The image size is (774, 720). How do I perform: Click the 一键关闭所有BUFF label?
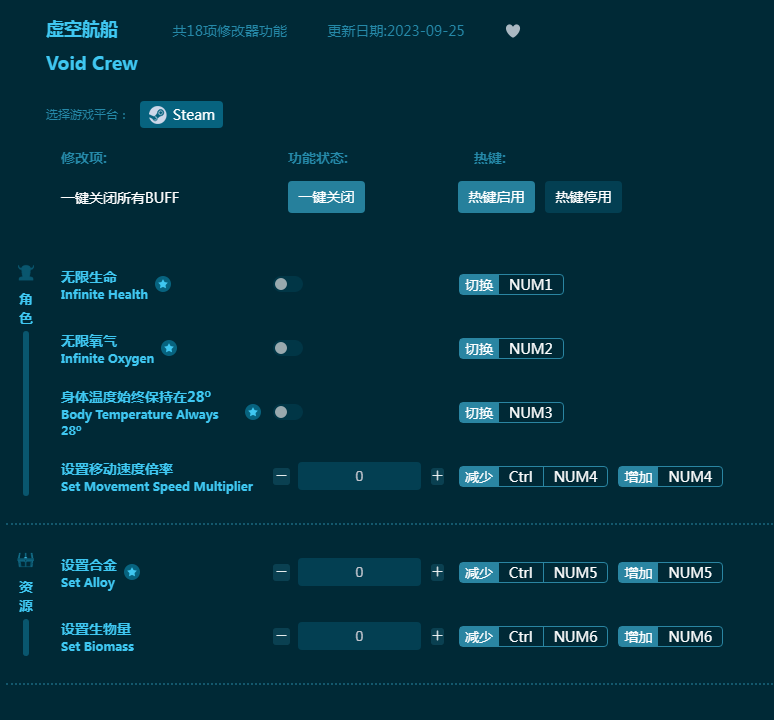120,198
